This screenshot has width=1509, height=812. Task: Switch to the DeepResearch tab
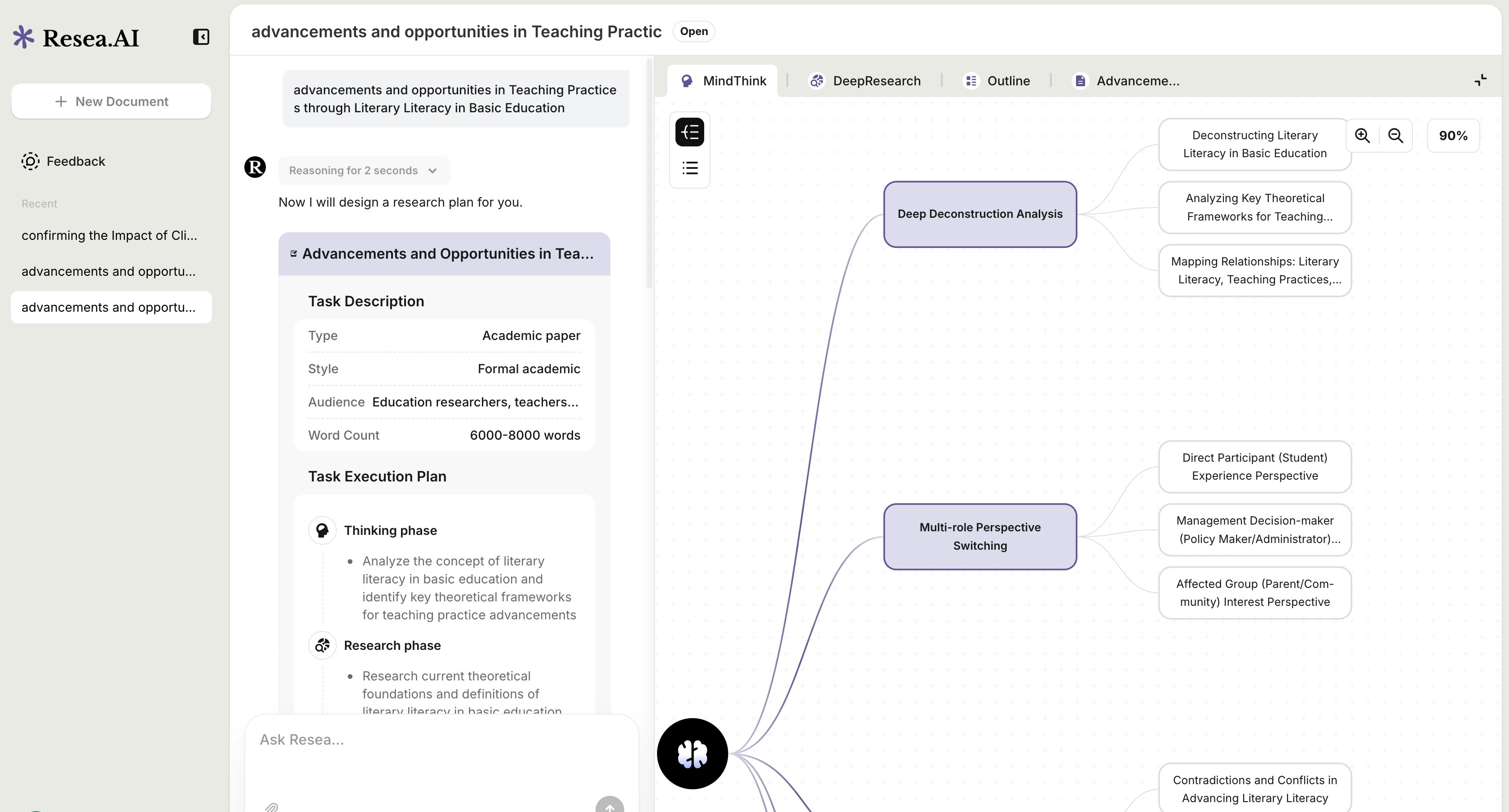click(865, 81)
